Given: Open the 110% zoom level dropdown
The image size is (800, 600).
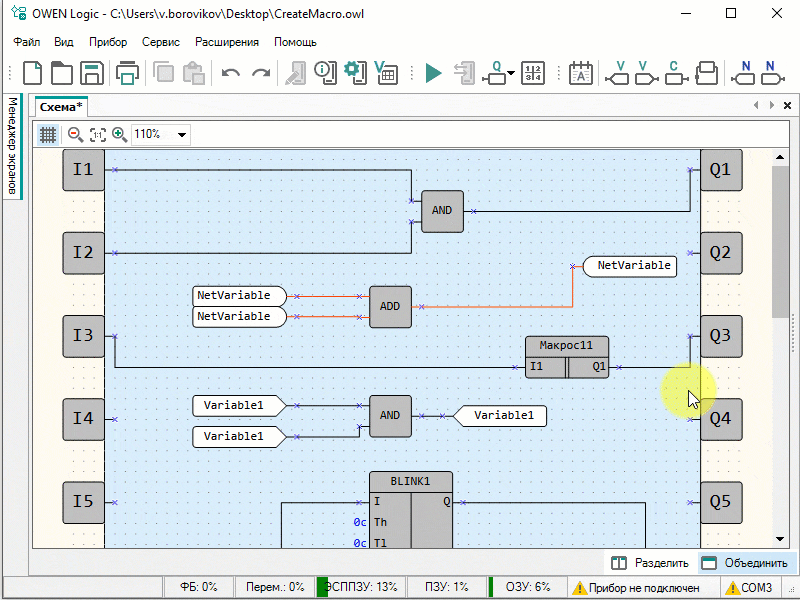Looking at the screenshot, I should pyautogui.click(x=182, y=134).
